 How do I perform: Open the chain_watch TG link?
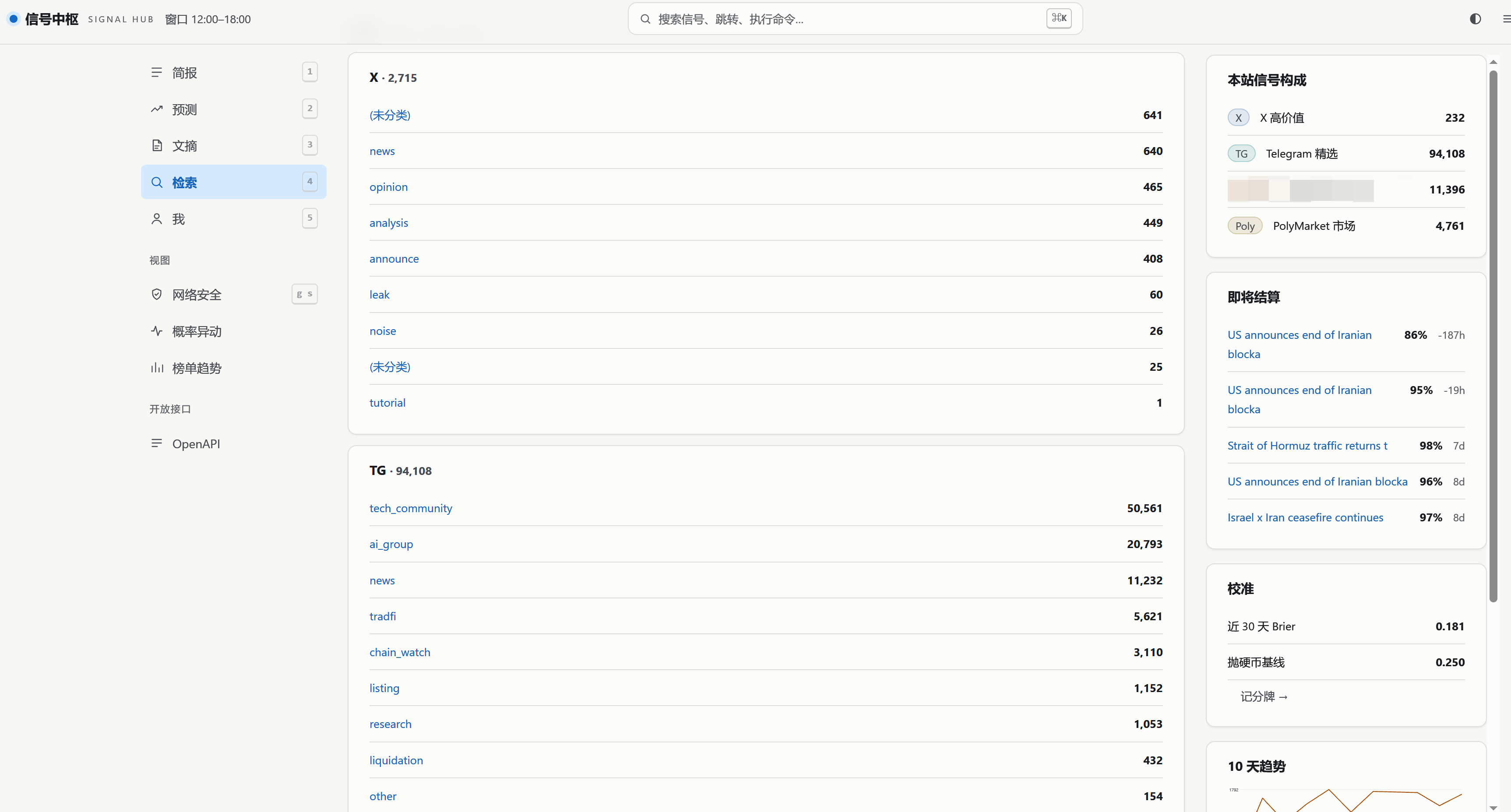tap(399, 652)
